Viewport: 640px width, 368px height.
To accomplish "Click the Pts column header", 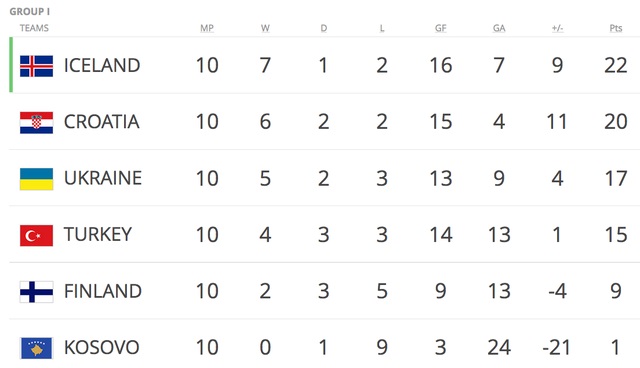I will [x=616, y=28].
